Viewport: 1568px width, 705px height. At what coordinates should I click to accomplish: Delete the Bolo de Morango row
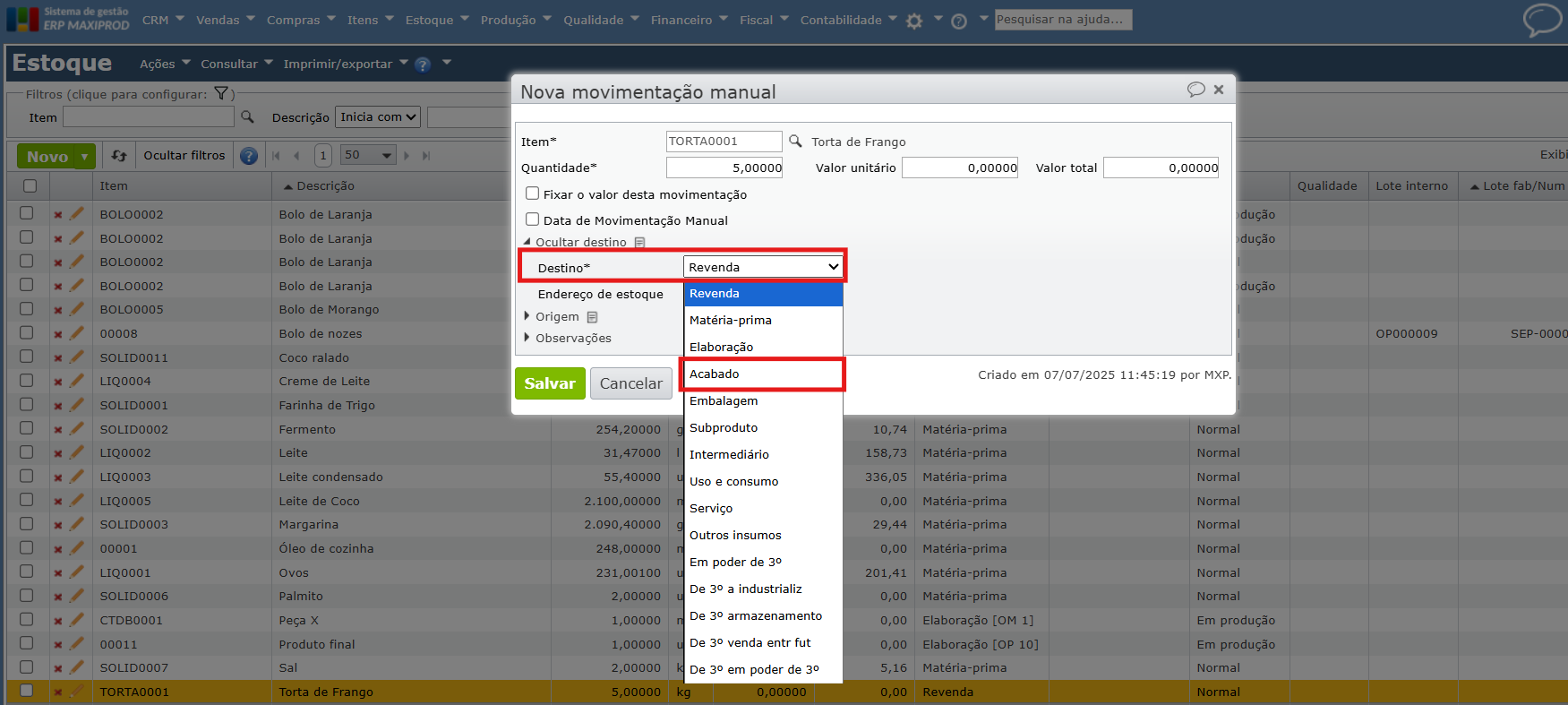(58, 310)
